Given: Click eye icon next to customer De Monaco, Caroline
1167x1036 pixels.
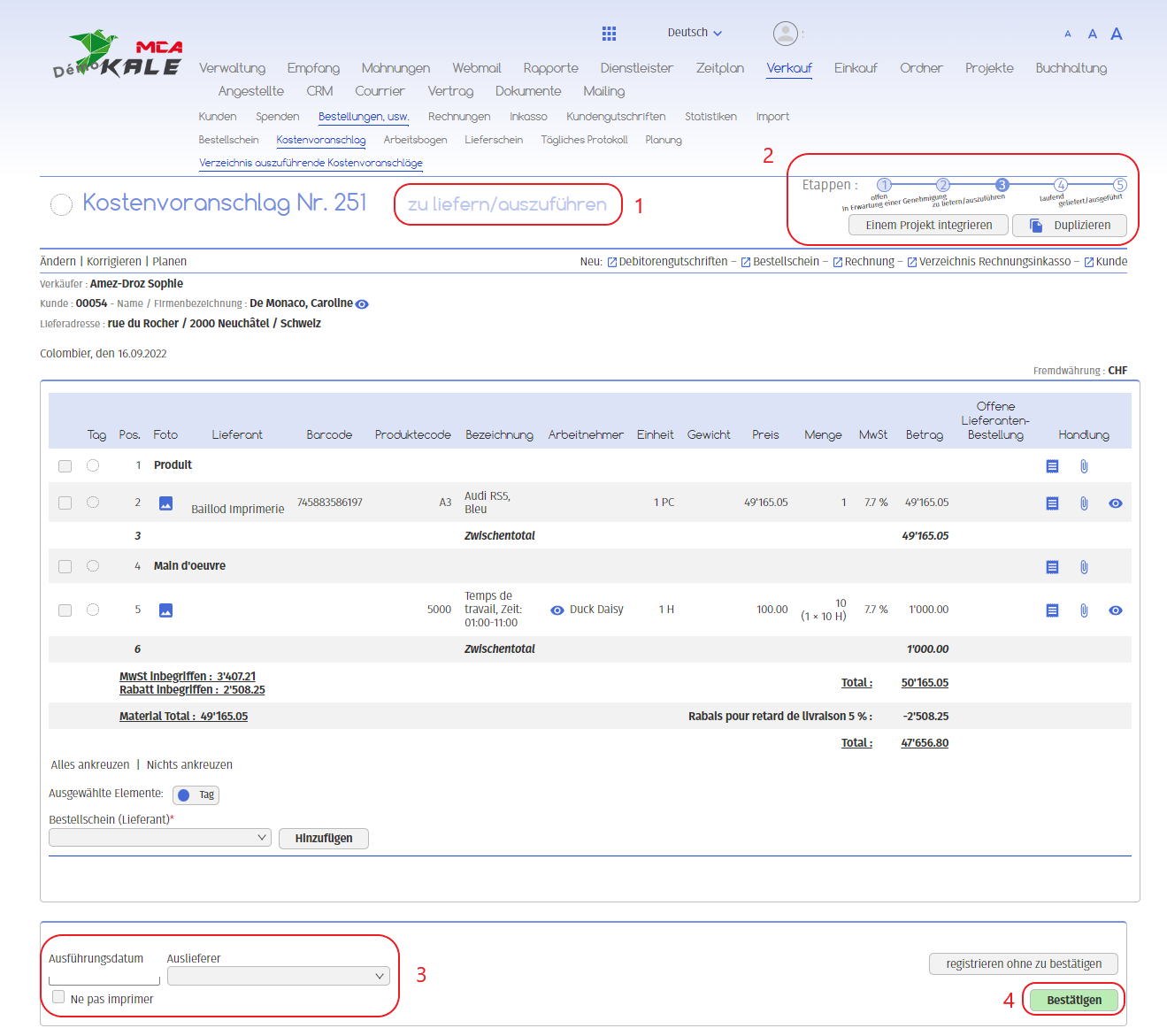Looking at the screenshot, I should coord(362,304).
